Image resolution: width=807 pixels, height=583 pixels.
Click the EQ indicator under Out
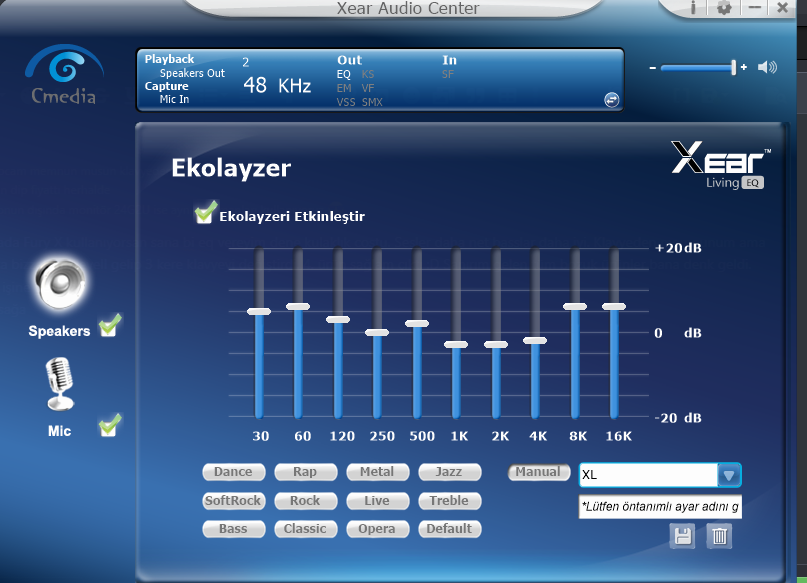pyautogui.click(x=344, y=74)
